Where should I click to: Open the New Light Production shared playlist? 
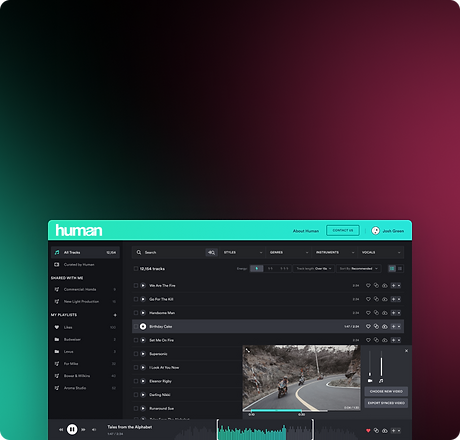coord(85,301)
